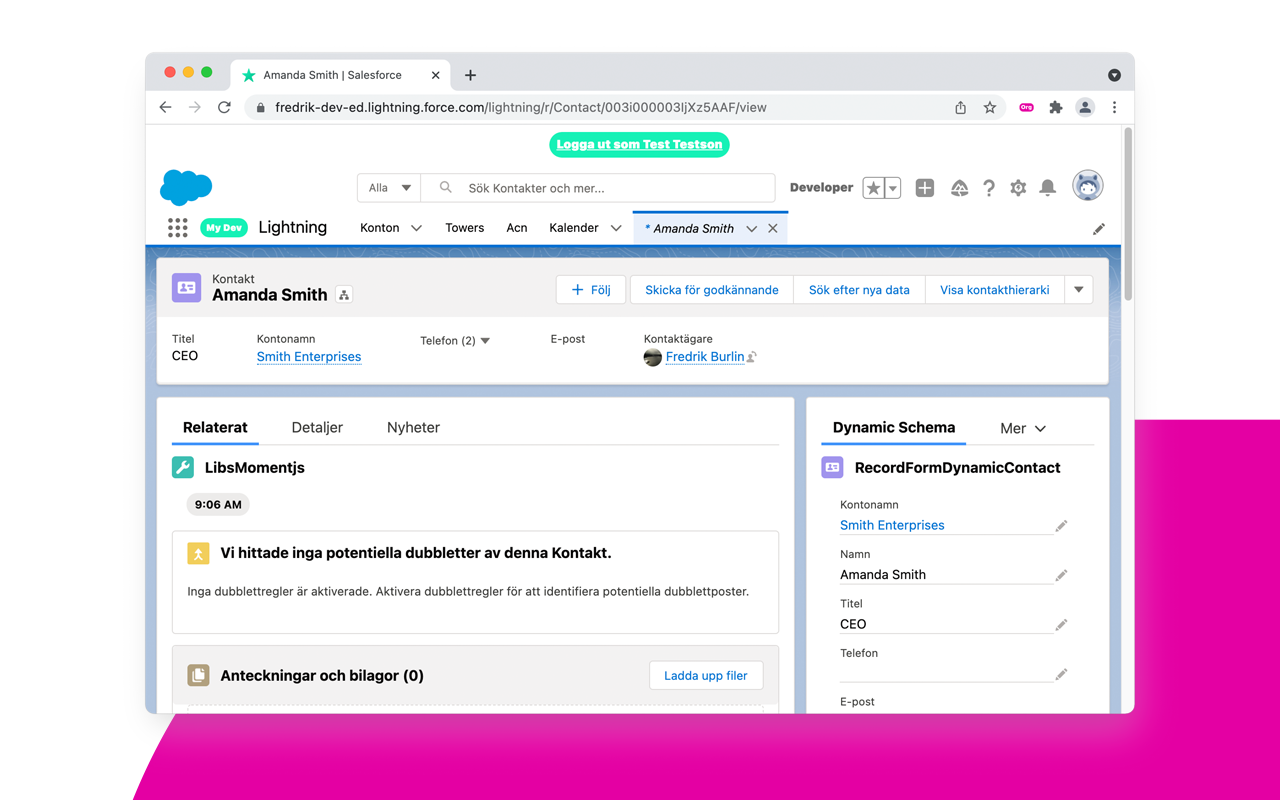Open the Alla search scope dropdown
This screenshot has width=1280, height=800.
coord(389,188)
